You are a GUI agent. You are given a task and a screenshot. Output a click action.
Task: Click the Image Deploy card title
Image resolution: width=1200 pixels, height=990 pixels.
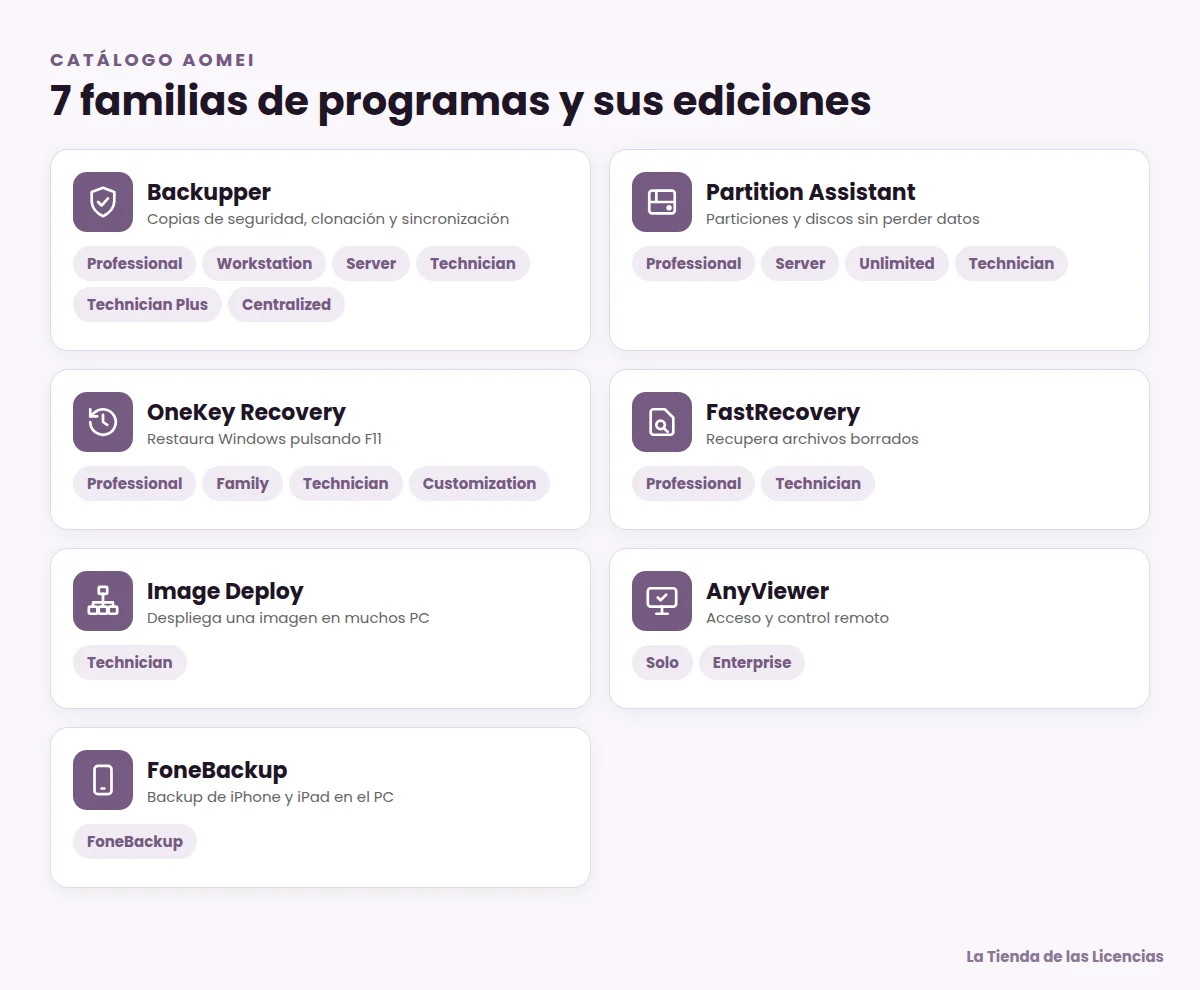(x=225, y=591)
